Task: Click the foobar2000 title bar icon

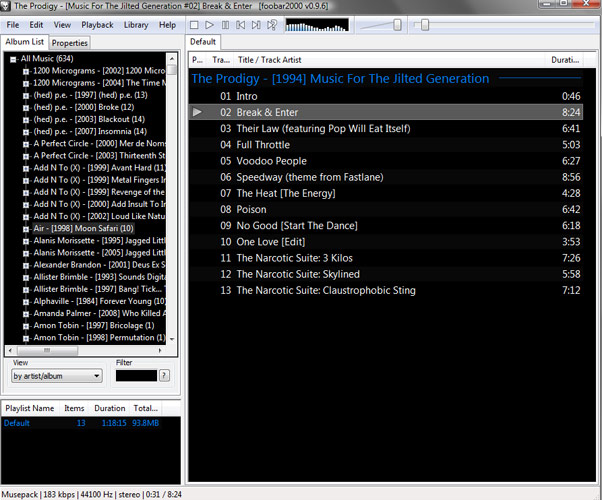Action: (5, 6)
